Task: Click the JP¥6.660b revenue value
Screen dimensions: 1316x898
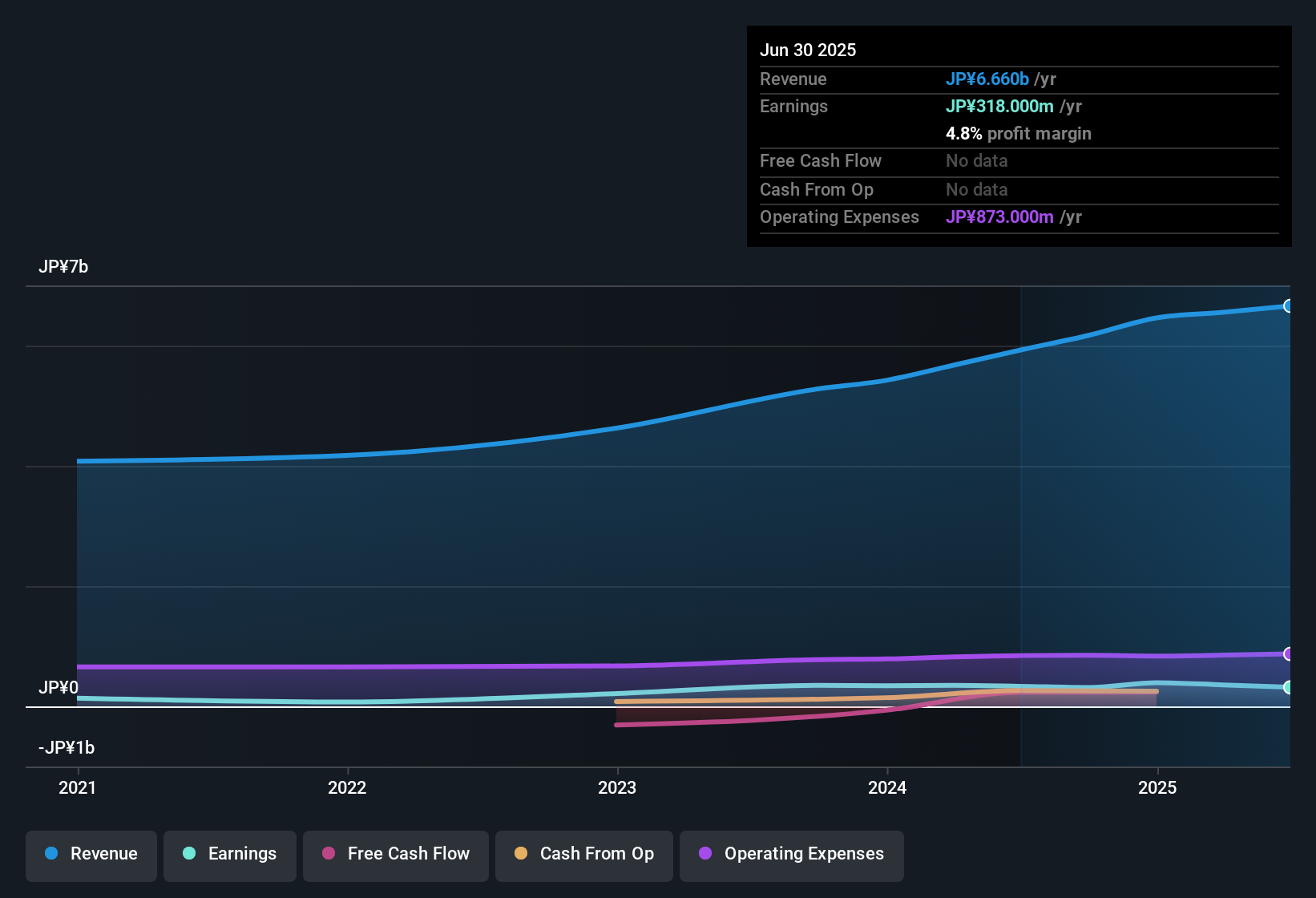Action: 987,79
